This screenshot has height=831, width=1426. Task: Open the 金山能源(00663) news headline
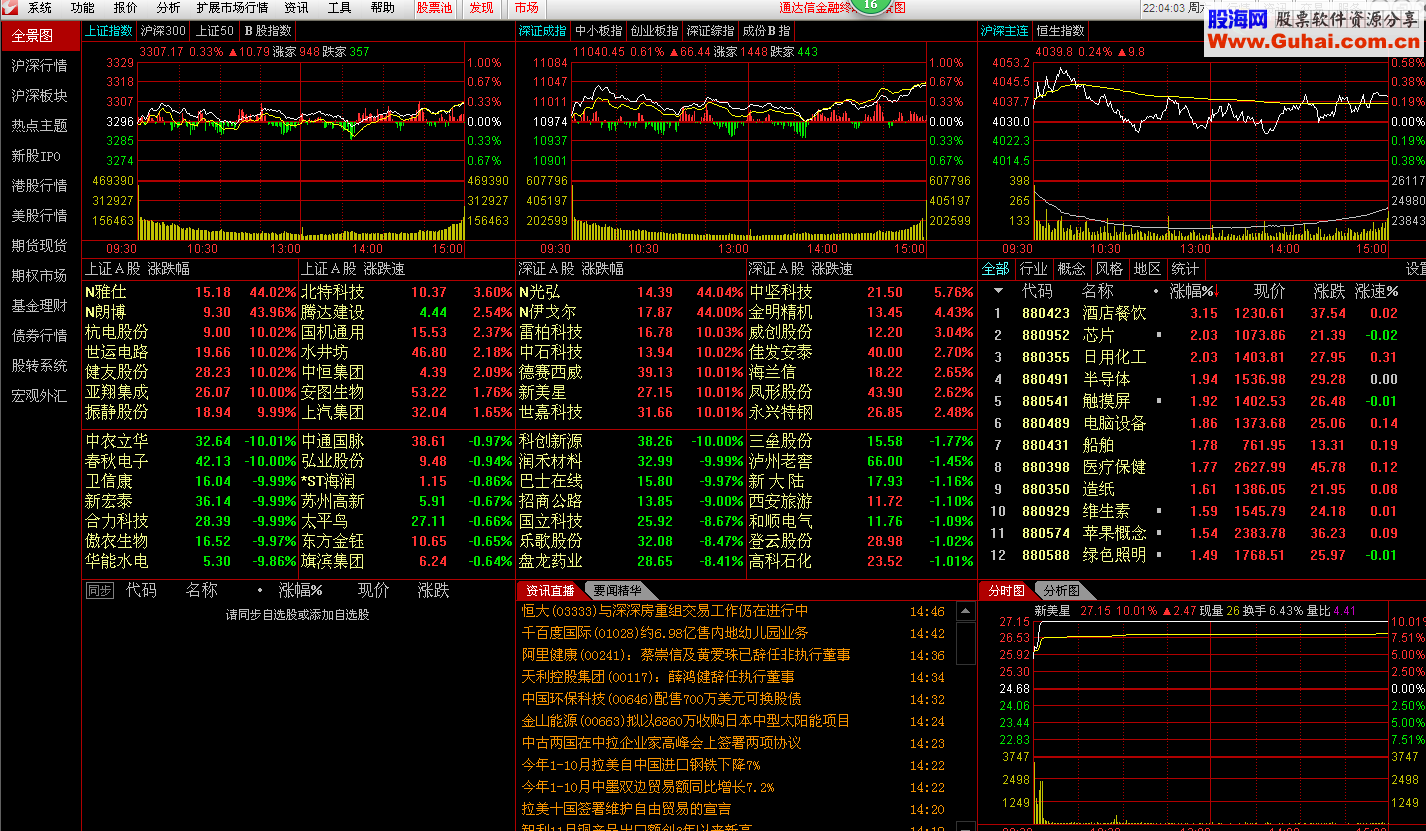coord(686,721)
